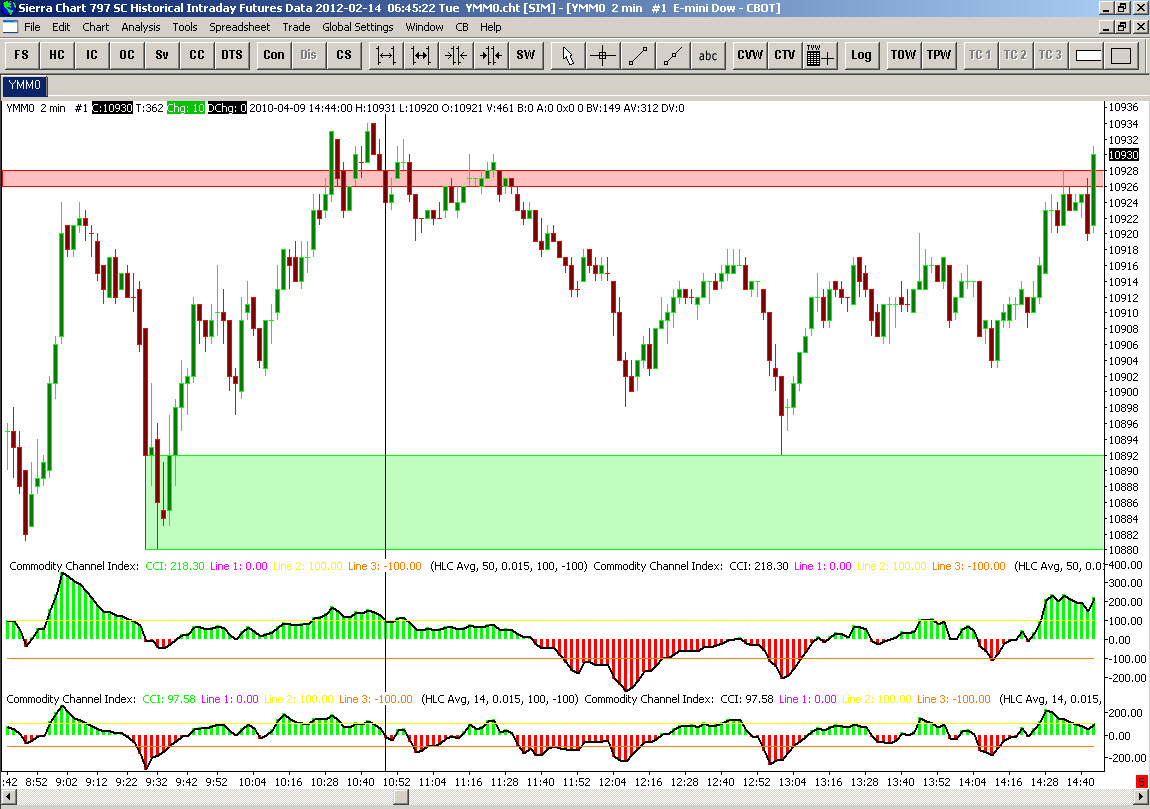This screenshot has height=809, width=1150.
Task: Click the C:10930 close value label
Action: coord(112,108)
